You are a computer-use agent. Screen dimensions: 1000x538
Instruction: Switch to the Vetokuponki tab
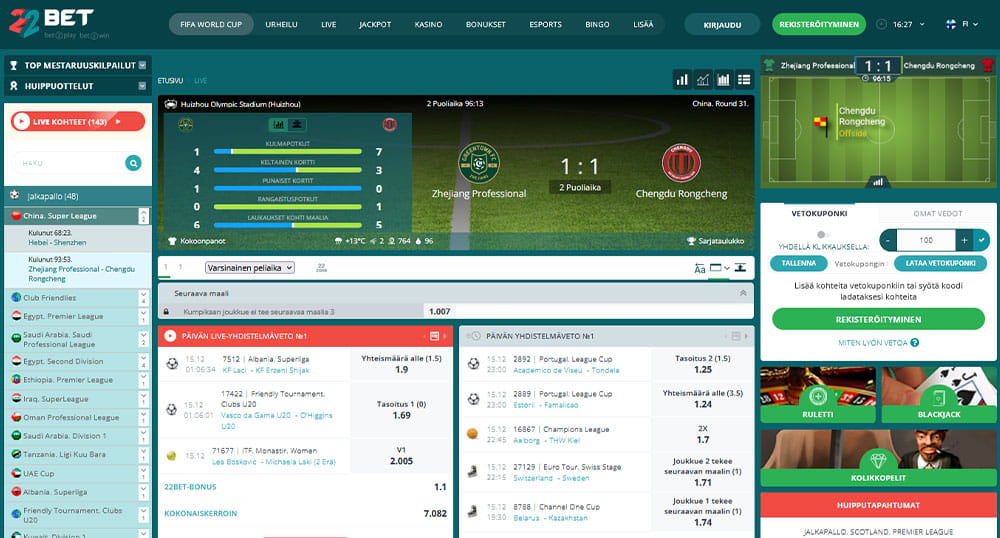[x=820, y=214]
